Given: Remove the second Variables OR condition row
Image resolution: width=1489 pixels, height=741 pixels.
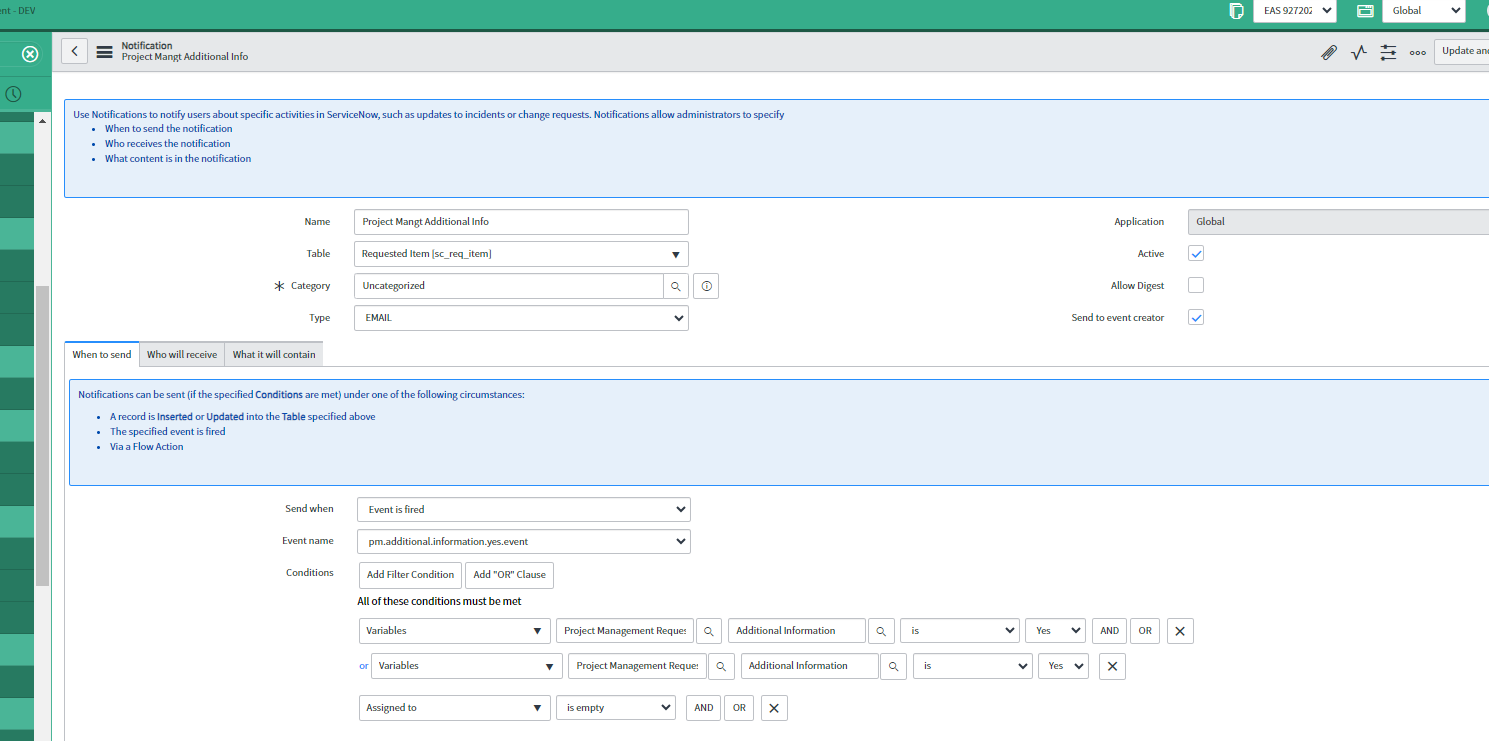Looking at the screenshot, I should pos(1112,666).
